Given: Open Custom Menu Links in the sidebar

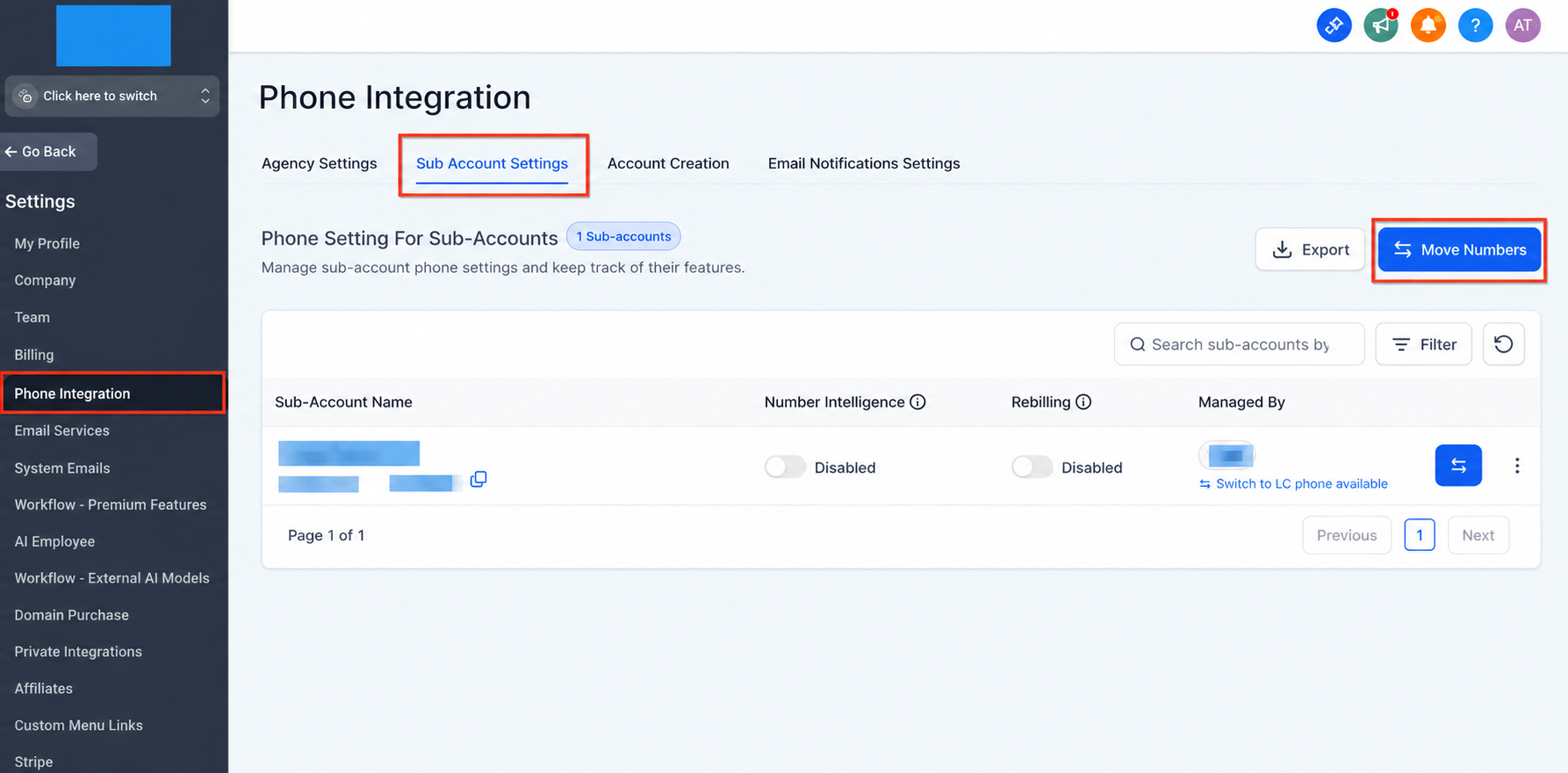Looking at the screenshot, I should [78, 726].
